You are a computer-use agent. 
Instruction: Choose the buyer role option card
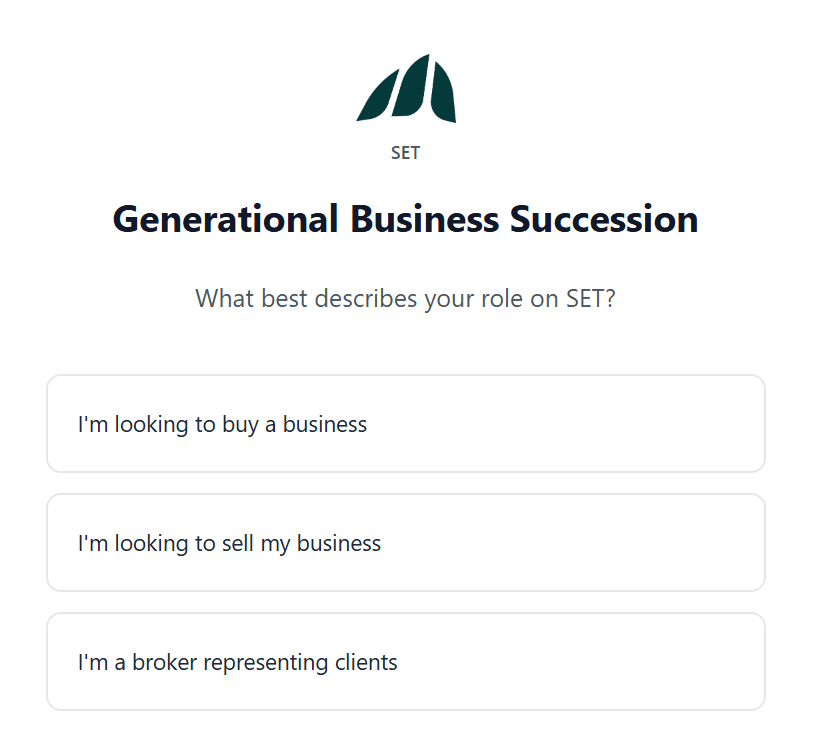coord(406,424)
